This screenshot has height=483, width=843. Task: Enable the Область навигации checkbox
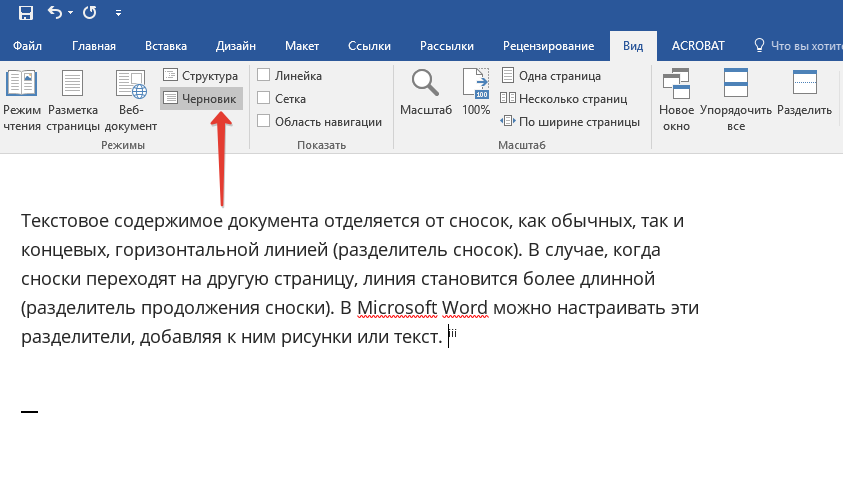click(263, 121)
